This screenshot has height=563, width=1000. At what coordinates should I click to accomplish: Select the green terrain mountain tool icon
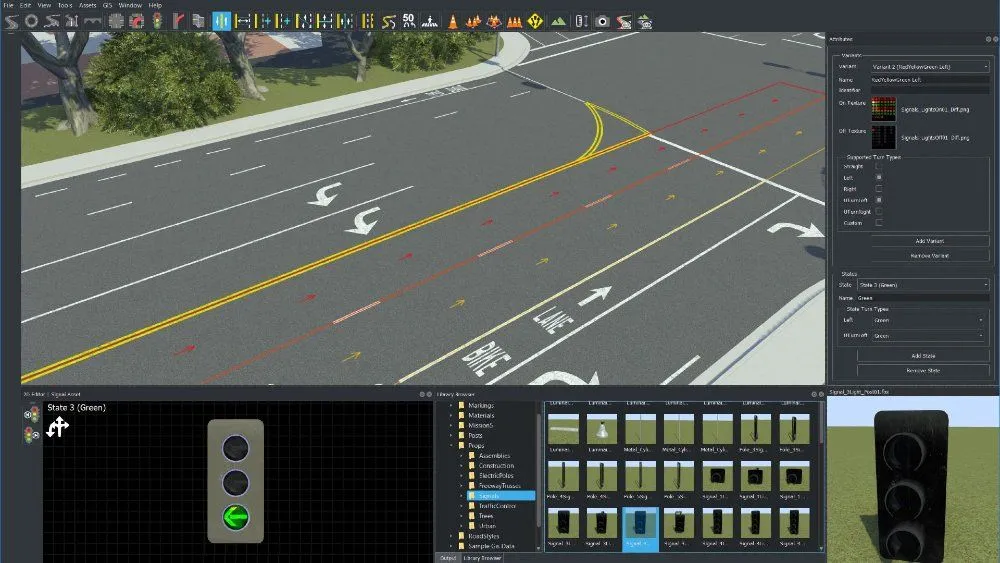coord(559,21)
